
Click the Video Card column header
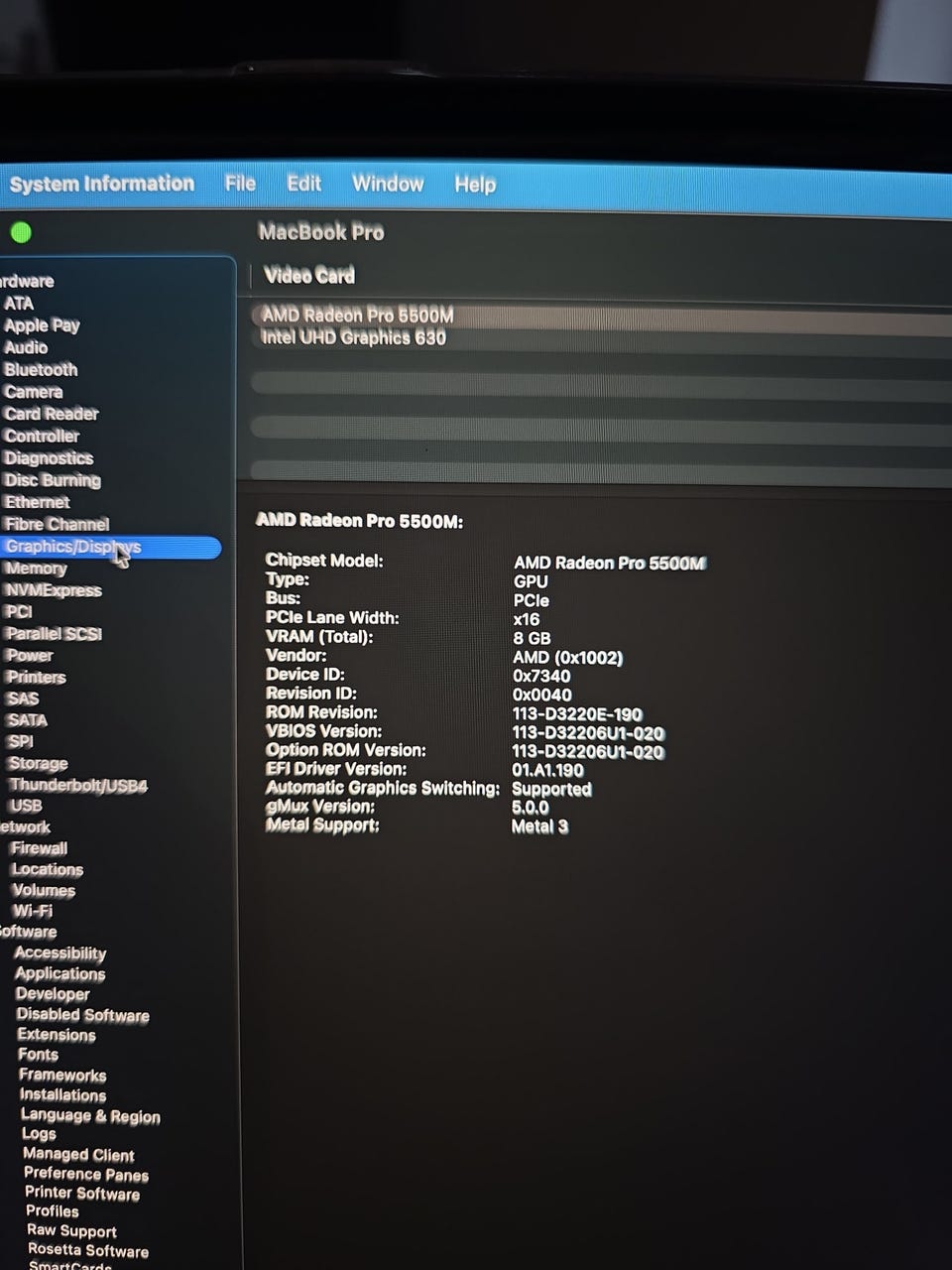[x=309, y=276]
